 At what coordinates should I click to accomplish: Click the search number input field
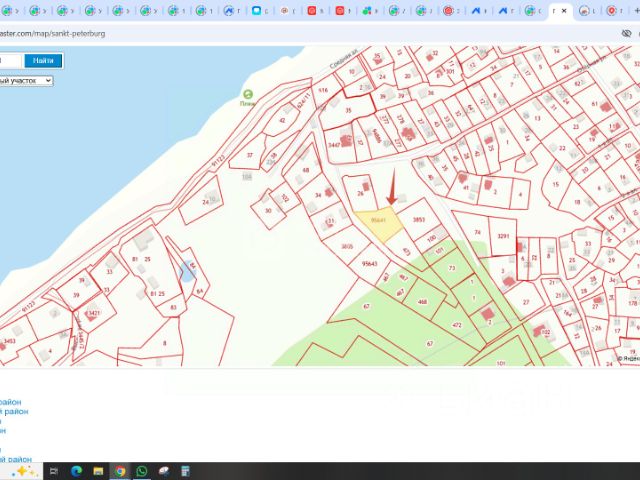tap(10, 61)
